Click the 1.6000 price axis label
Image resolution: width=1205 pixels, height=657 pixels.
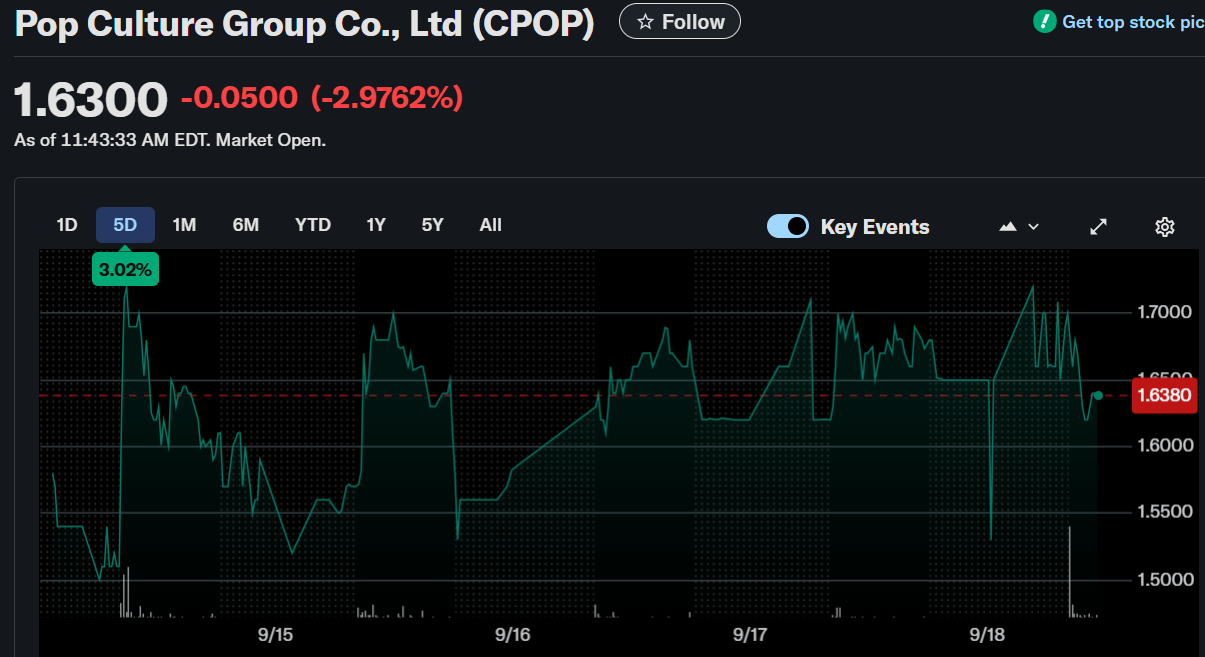[1164, 446]
